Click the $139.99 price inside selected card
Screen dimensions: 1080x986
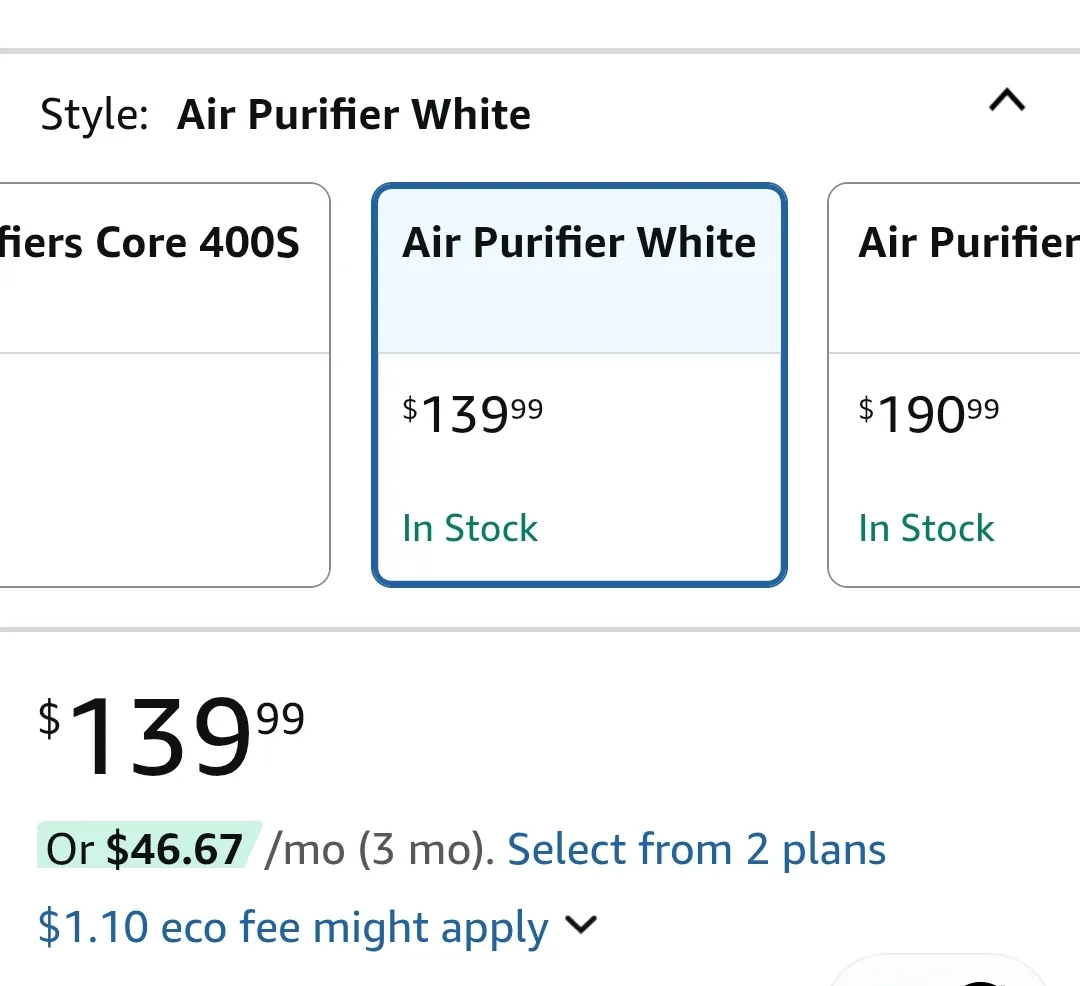[472, 412]
